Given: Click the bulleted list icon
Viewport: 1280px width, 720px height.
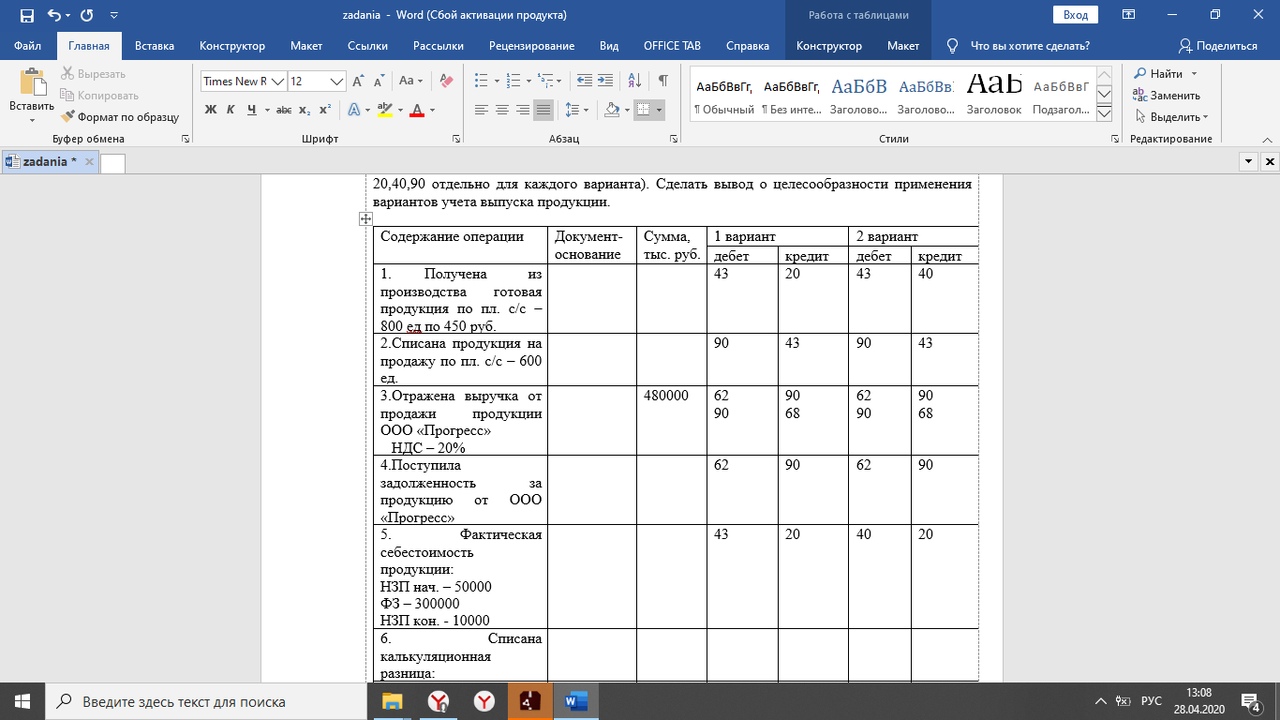Looking at the screenshot, I should point(481,81).
